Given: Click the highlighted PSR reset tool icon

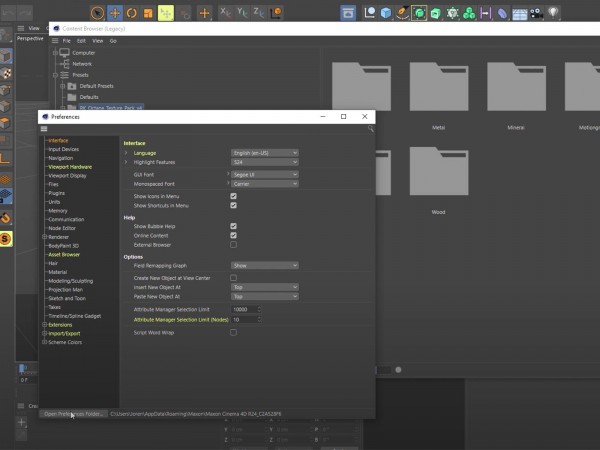Looking at the screenshot, I should click(166, 13).
